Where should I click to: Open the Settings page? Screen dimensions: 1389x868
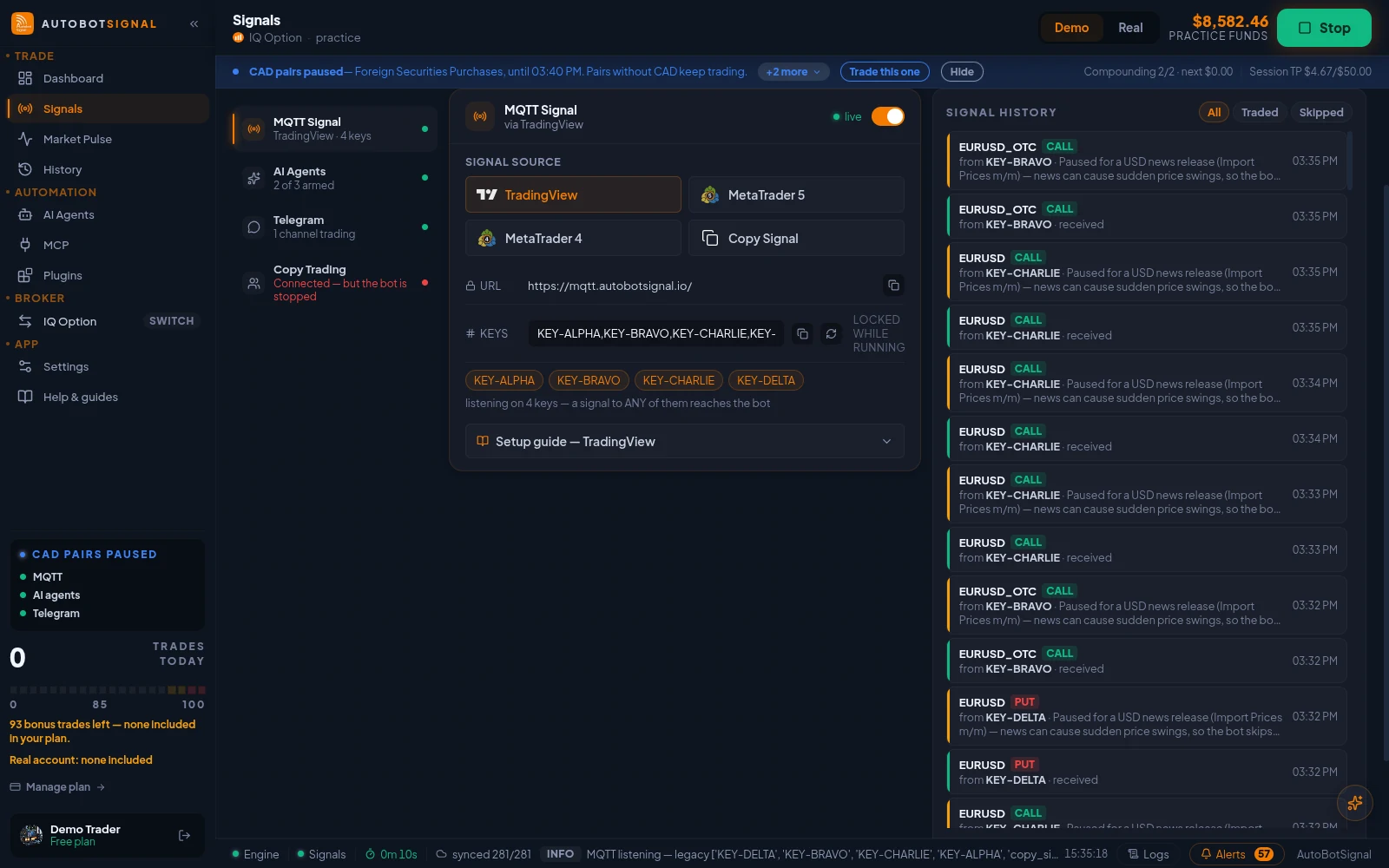click(108, 366)
